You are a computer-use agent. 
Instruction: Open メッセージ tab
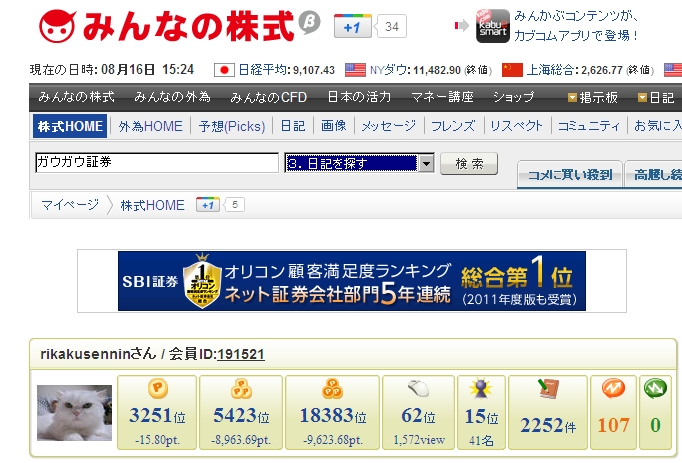389,126
